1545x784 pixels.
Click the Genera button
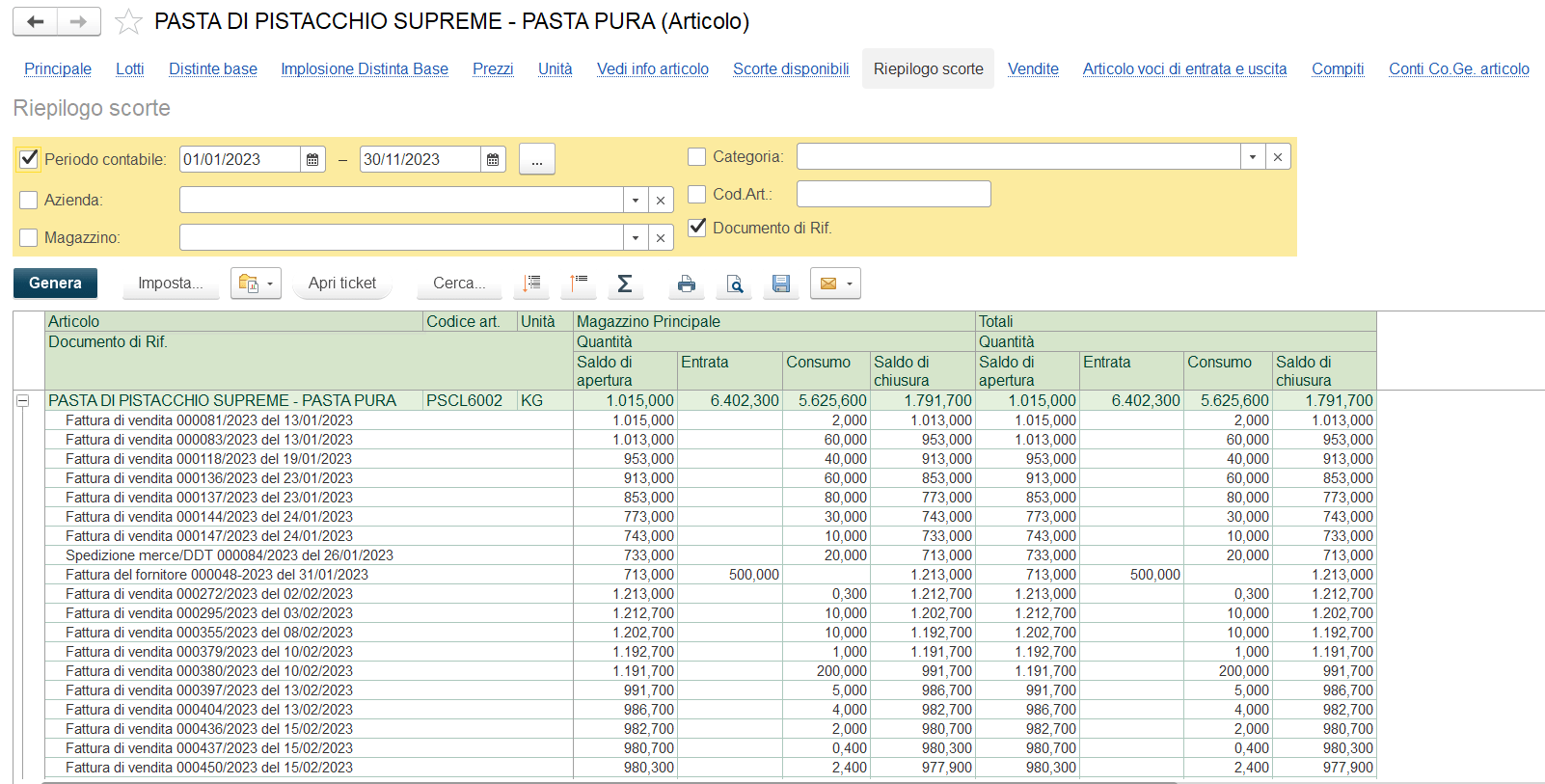(55, 284)
